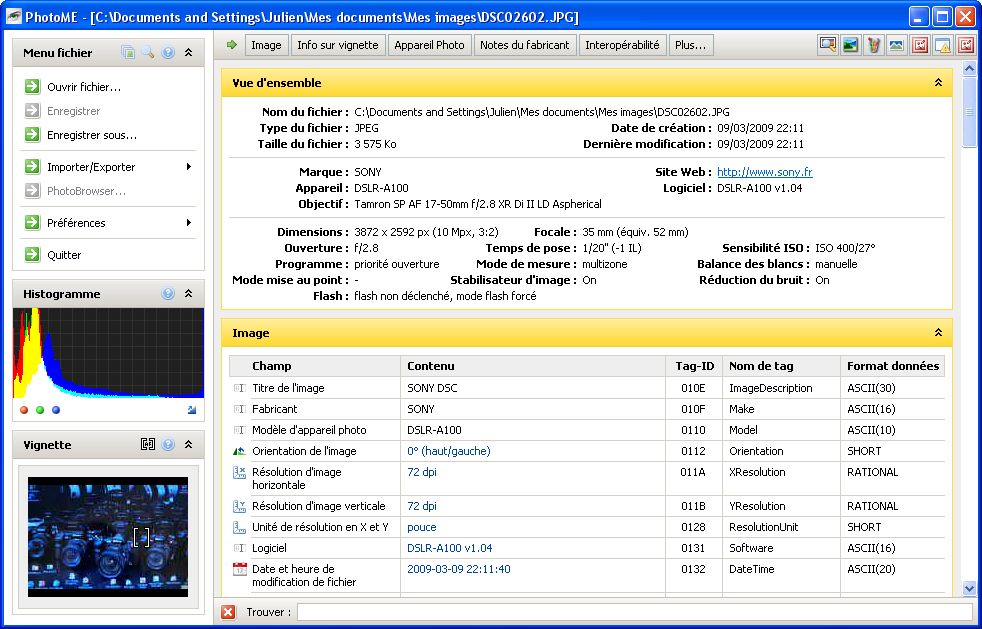Click the magnifier icon in Menu fichier header
This screenshot has width=982, height=629.
[148, 53]
